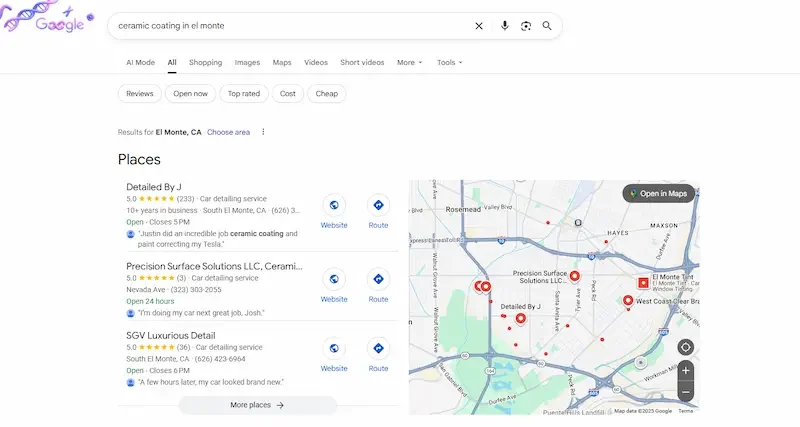Screen dimensions: 800x427
Task: Click the More places button
Action: (x=257, y=405)
